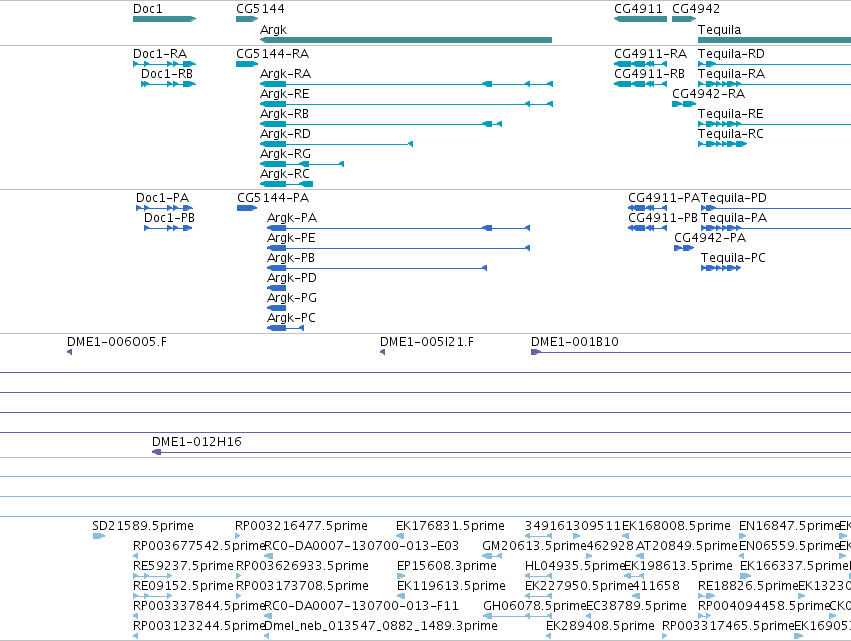Click the Tequila gene label

(719, 30)
